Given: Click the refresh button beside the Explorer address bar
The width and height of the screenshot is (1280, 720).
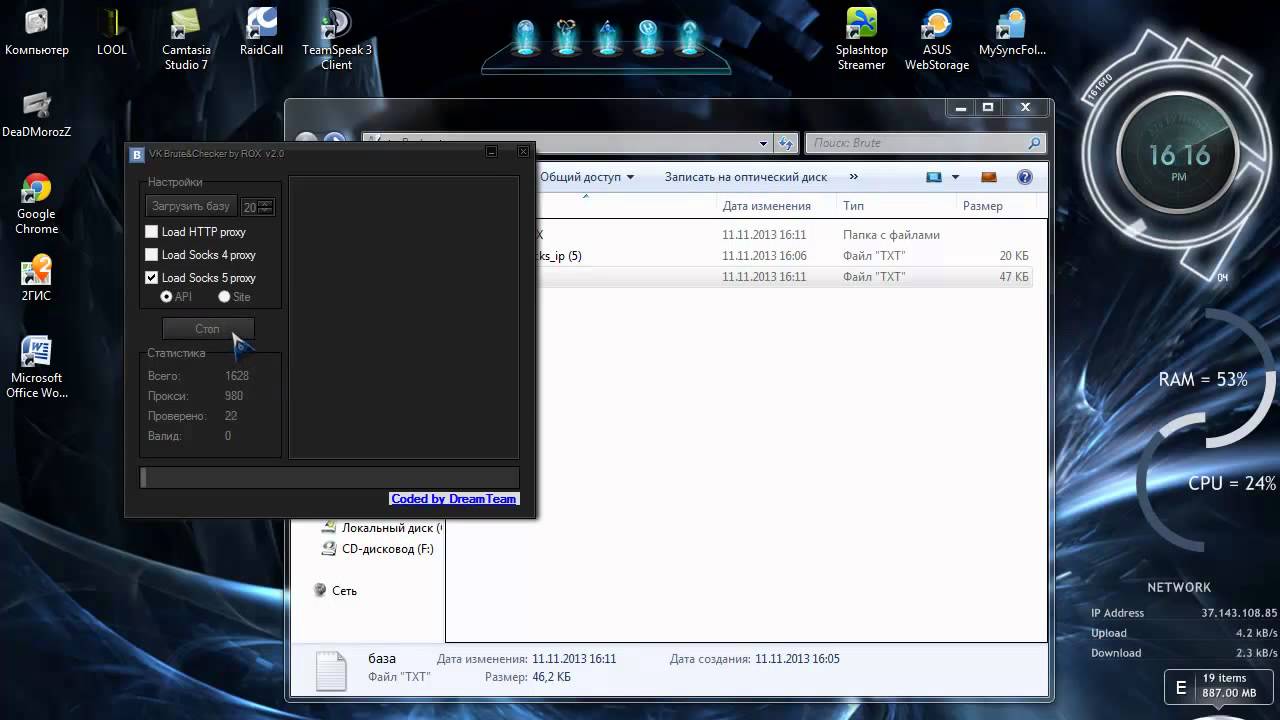Looking at the screenshot, I should coord(786,143).
